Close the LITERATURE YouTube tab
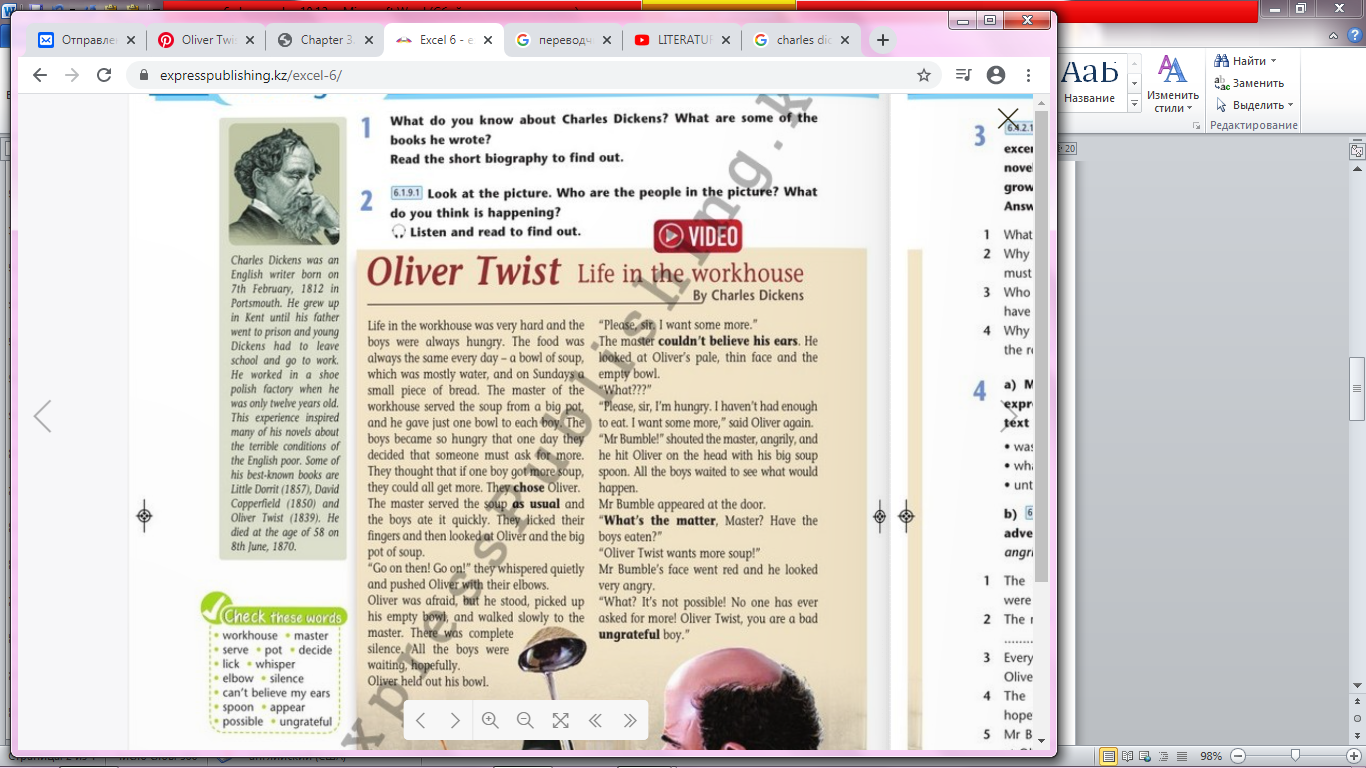Image resolution: width=1366 pixels, height=768 pixels. click(726, 40)
